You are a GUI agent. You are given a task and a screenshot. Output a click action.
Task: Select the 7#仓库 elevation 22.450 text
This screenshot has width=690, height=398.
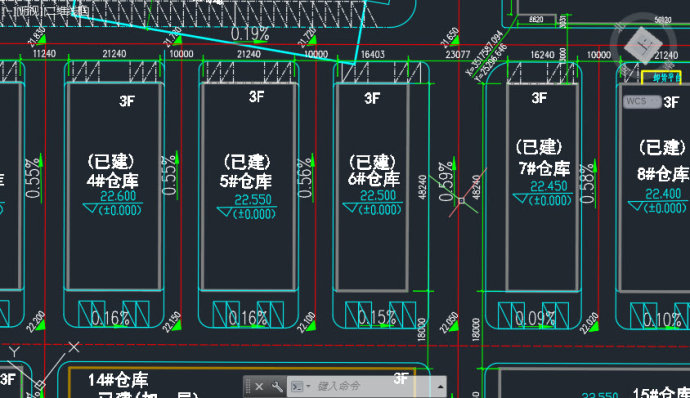(x=548, y=187)
